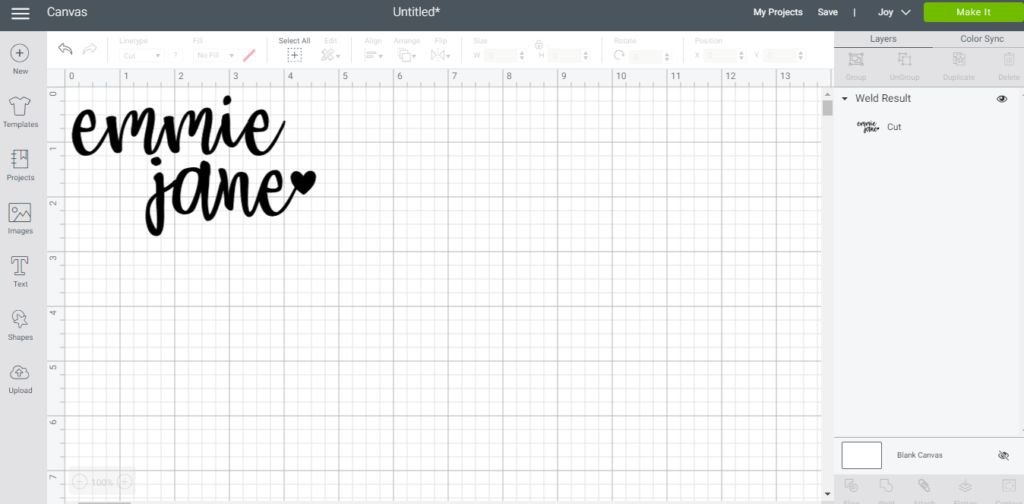Viewport: 1024px width, 504px height.
Task: Click the New project icon
Action: 20,54
